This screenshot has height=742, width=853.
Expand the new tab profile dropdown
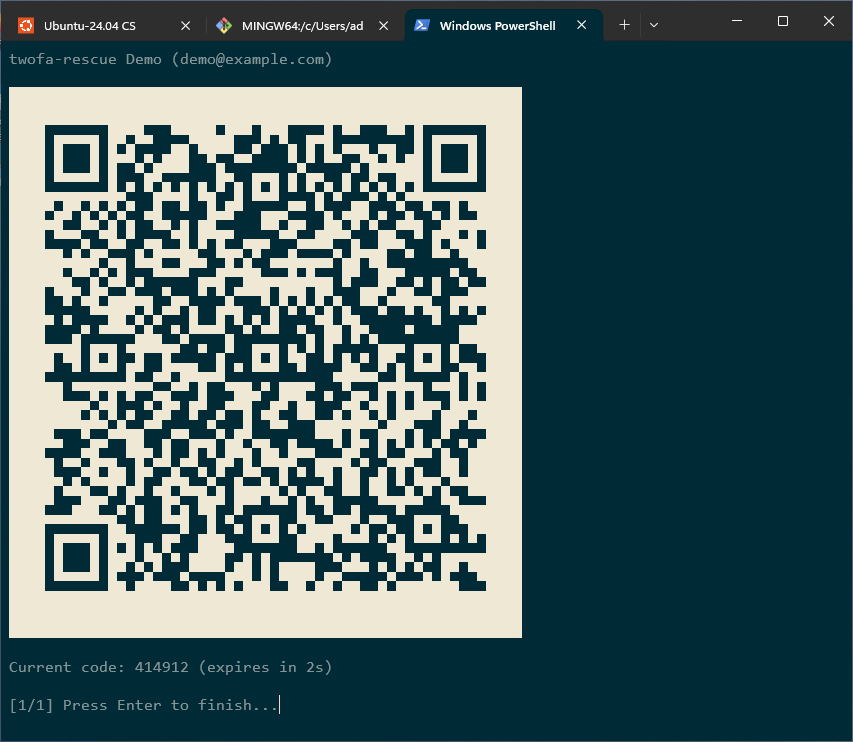[x=654, y=25]
